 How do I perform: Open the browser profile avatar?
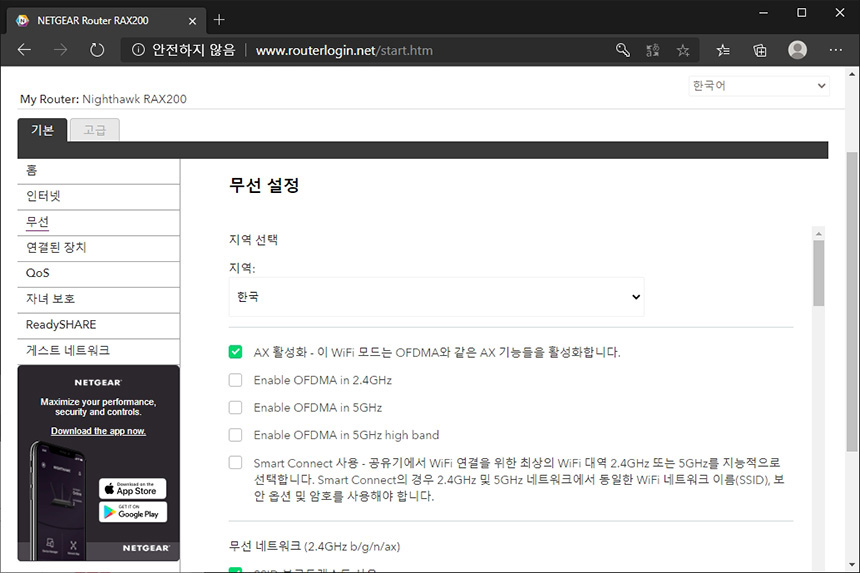coord(797,50)
